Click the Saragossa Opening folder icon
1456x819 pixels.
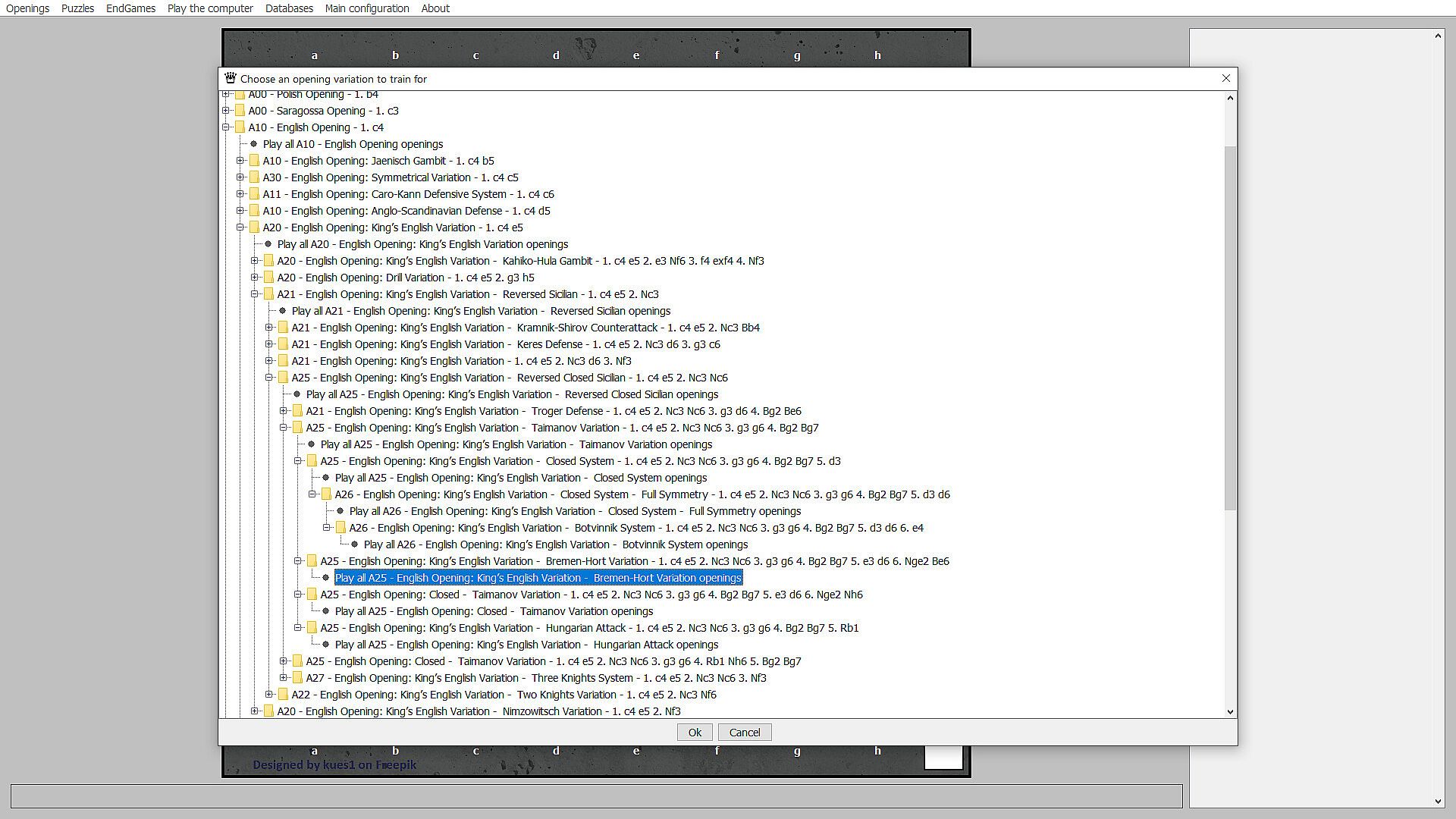tap(240, 111)
